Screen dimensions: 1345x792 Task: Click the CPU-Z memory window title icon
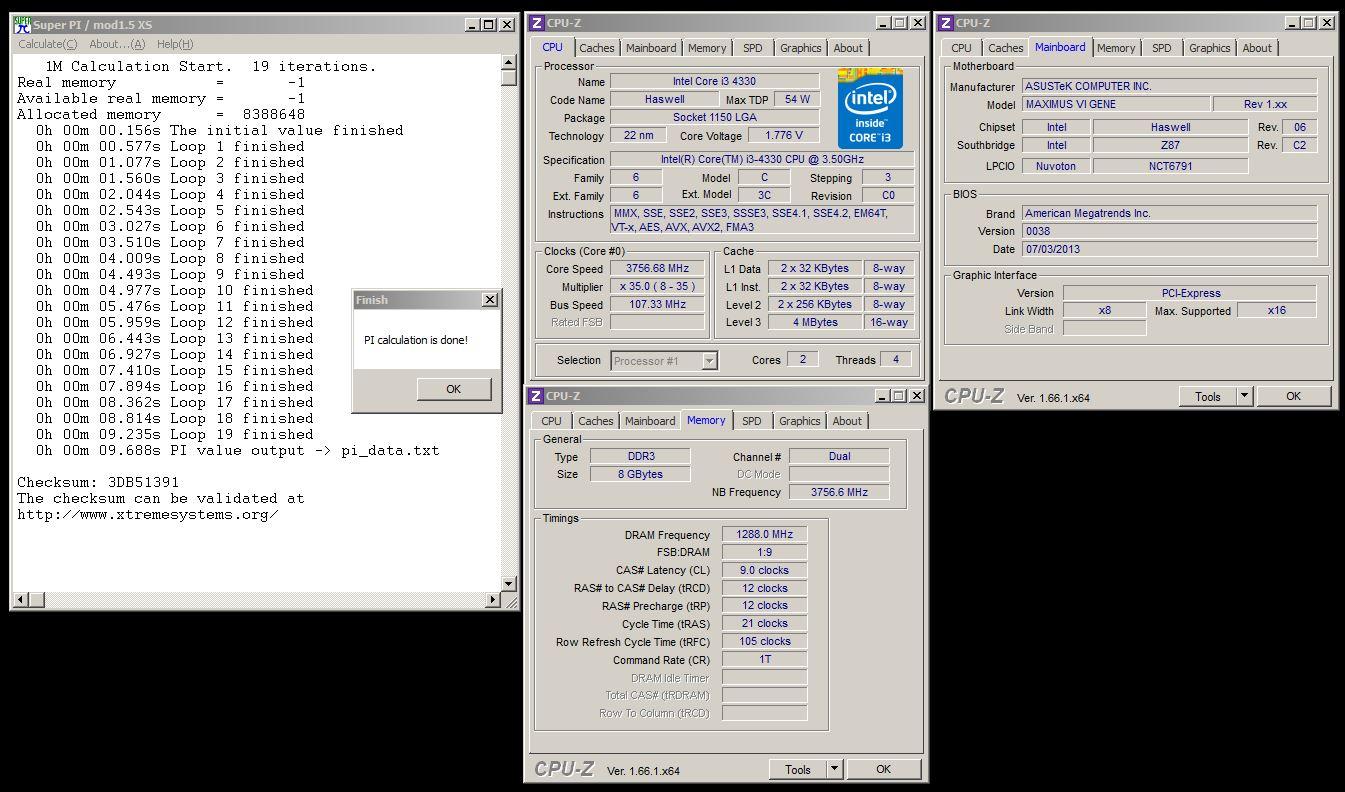(x=535, y=396)
